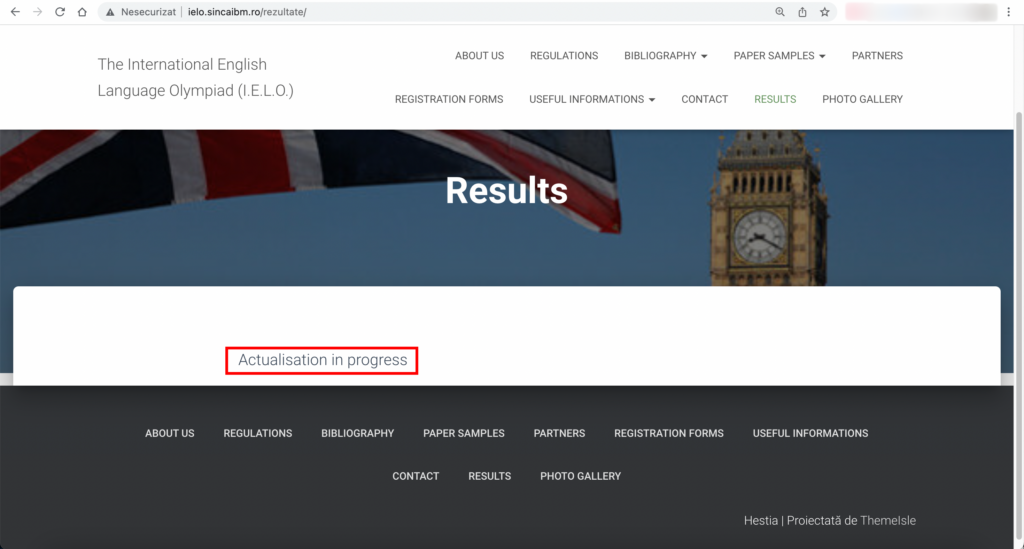Viewport: 1024px width, 549px height.
Task: Open Photo Gallery in top navigation
Action: tap(862, 99)
